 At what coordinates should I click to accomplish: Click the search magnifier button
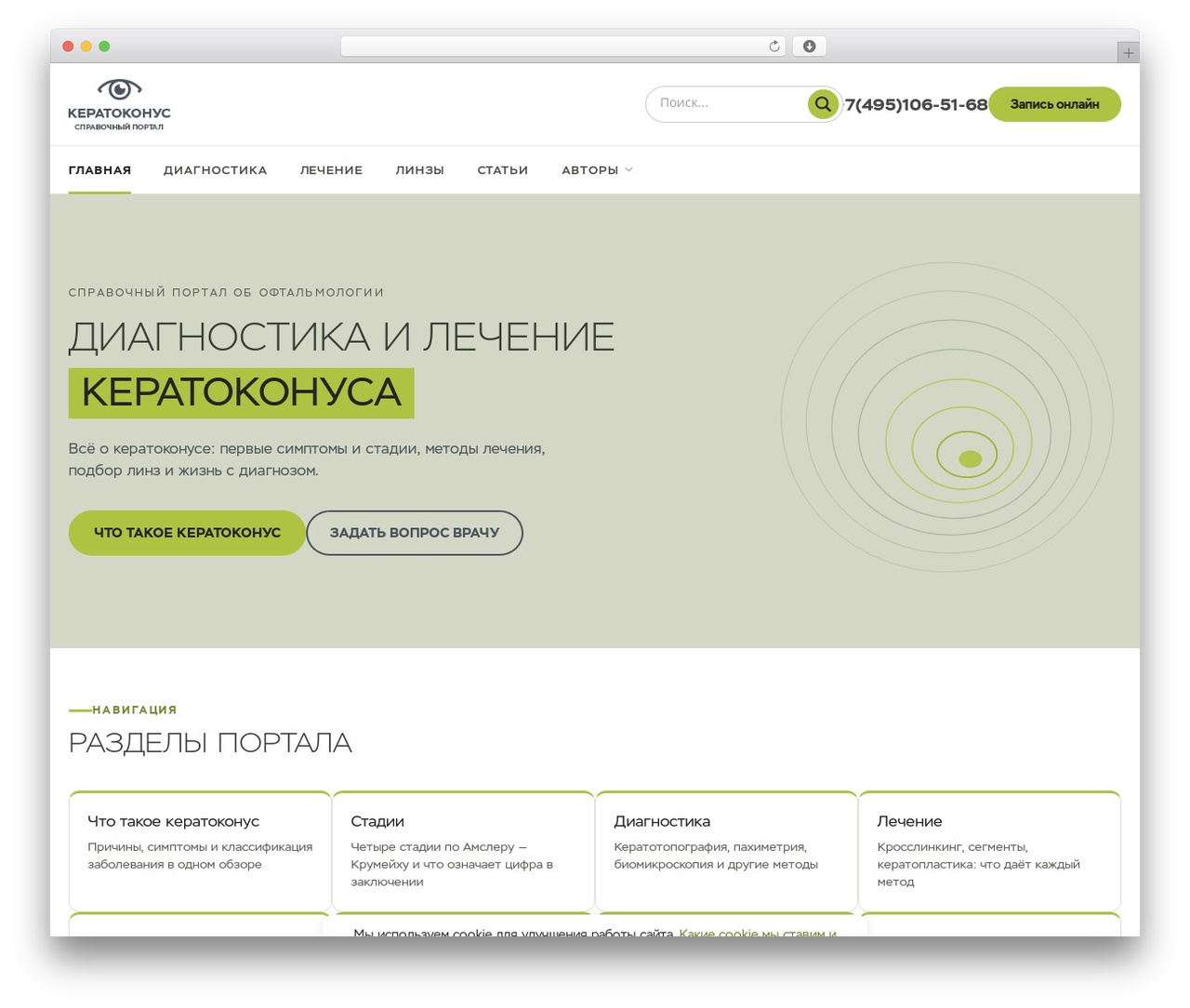(x=823, y=104)
